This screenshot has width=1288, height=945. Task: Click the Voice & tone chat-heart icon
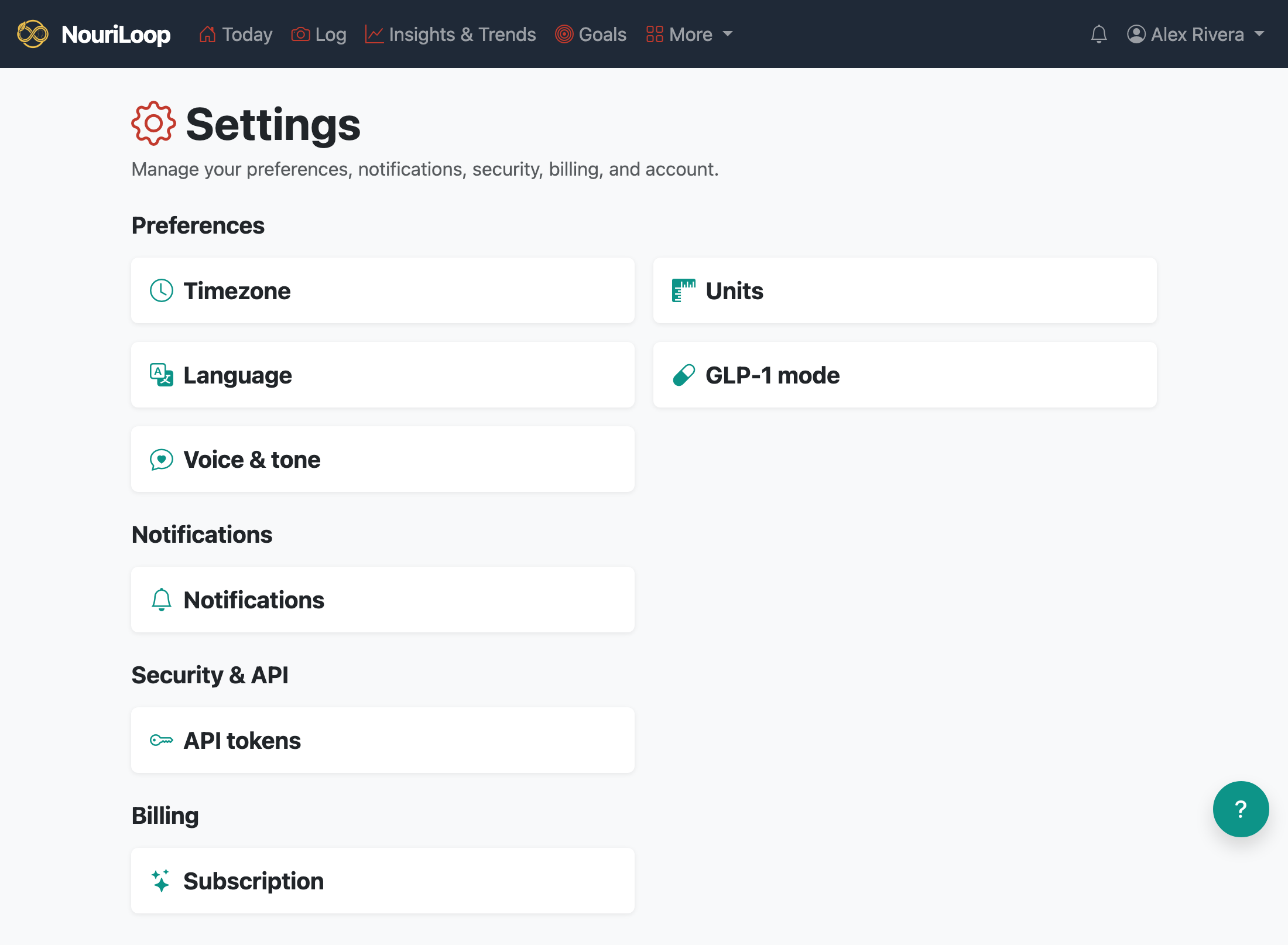[162, 460]
